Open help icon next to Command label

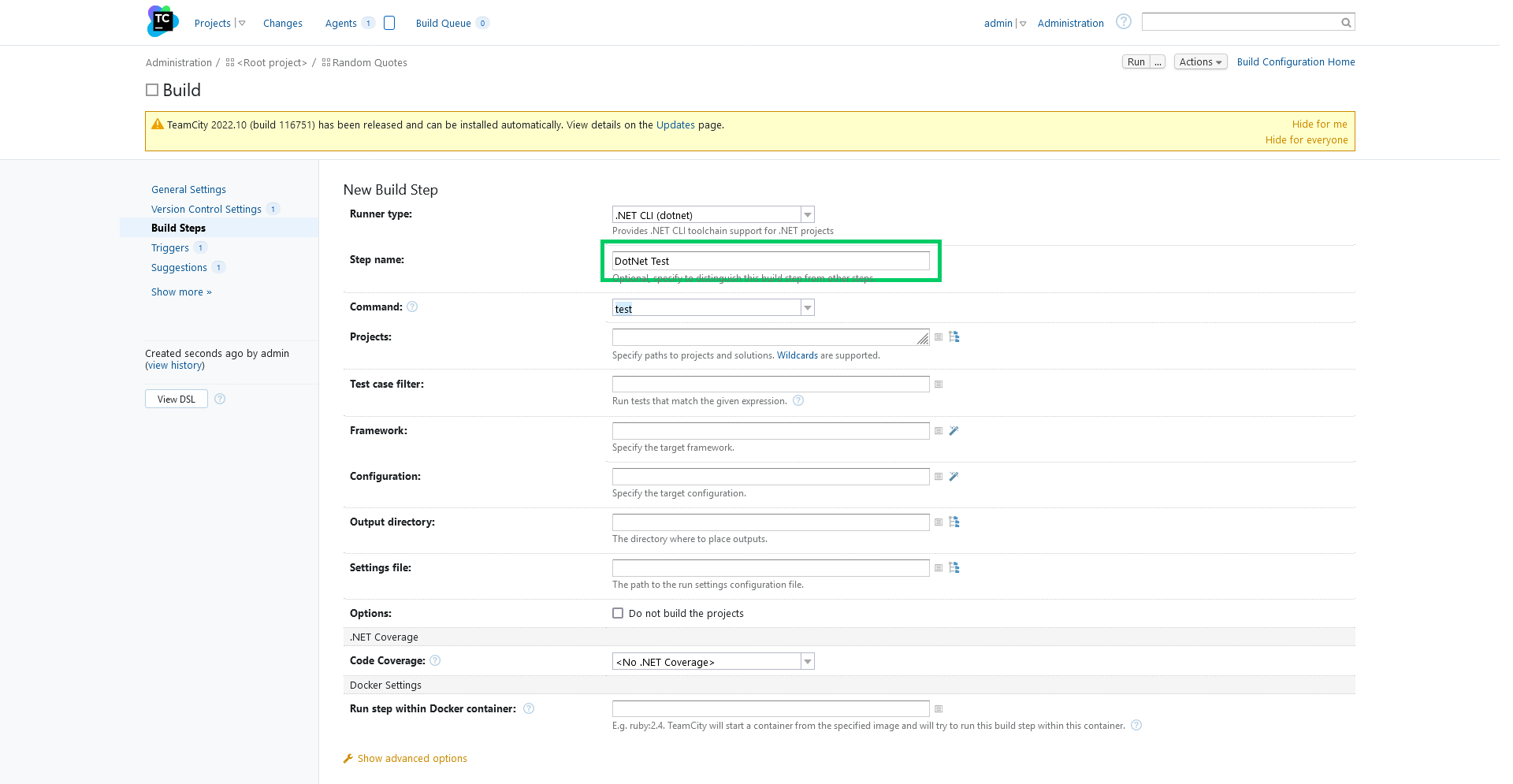(412, 307)
